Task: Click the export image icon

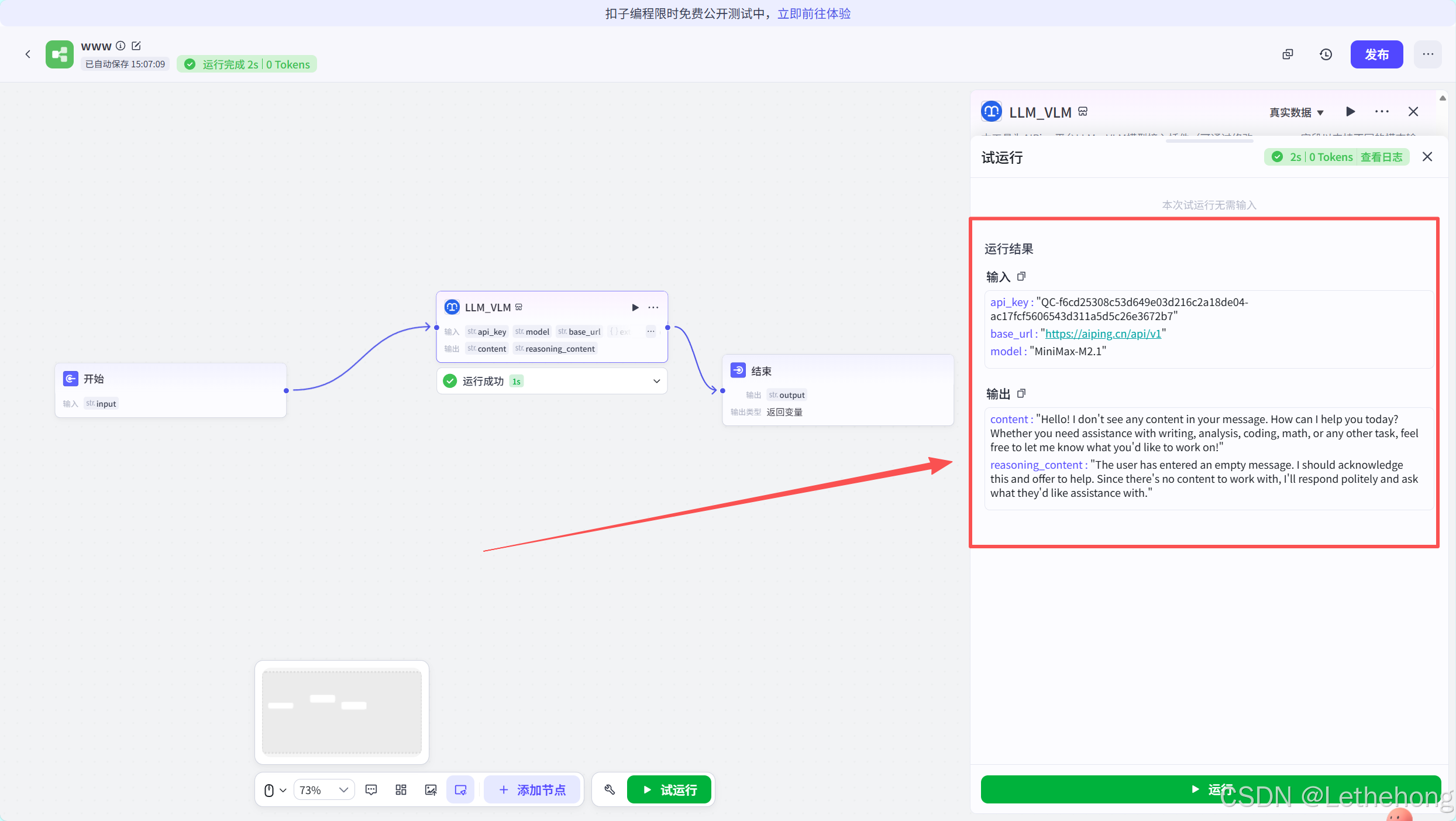Action: pyautogui.click(x=431, y=790)
